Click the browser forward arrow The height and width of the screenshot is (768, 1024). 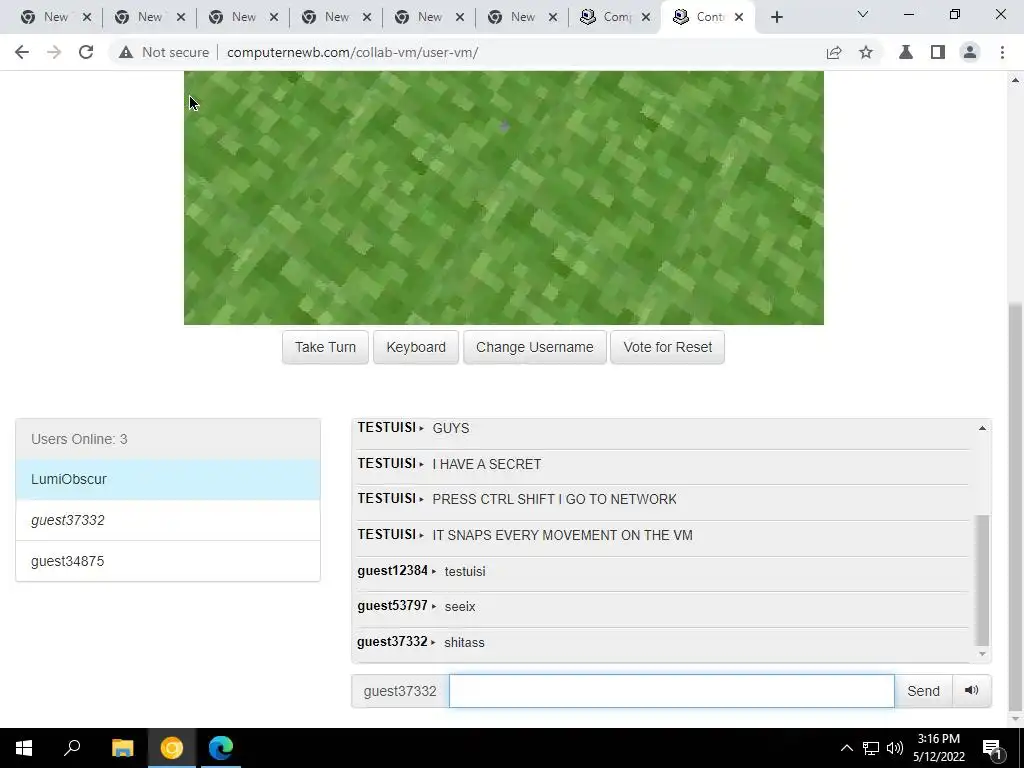pyautogui.click(x=54, y=52)
